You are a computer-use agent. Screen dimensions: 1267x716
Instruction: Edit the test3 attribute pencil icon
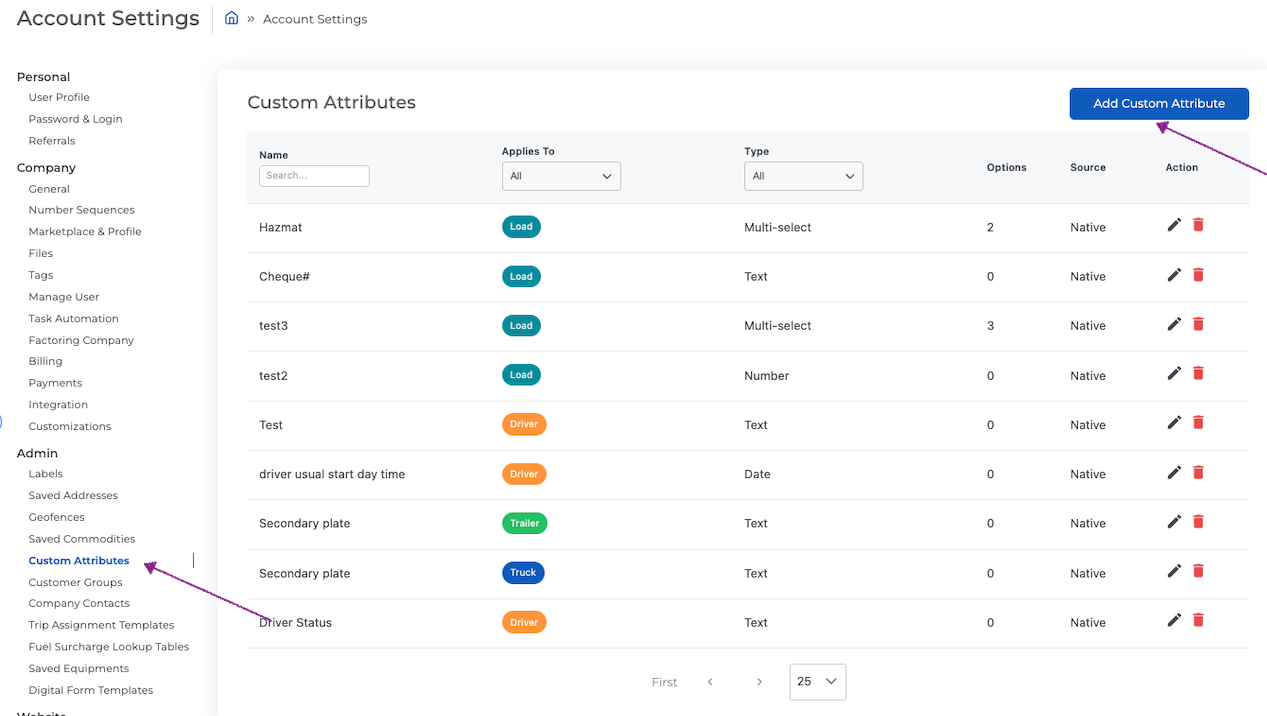1174,324
